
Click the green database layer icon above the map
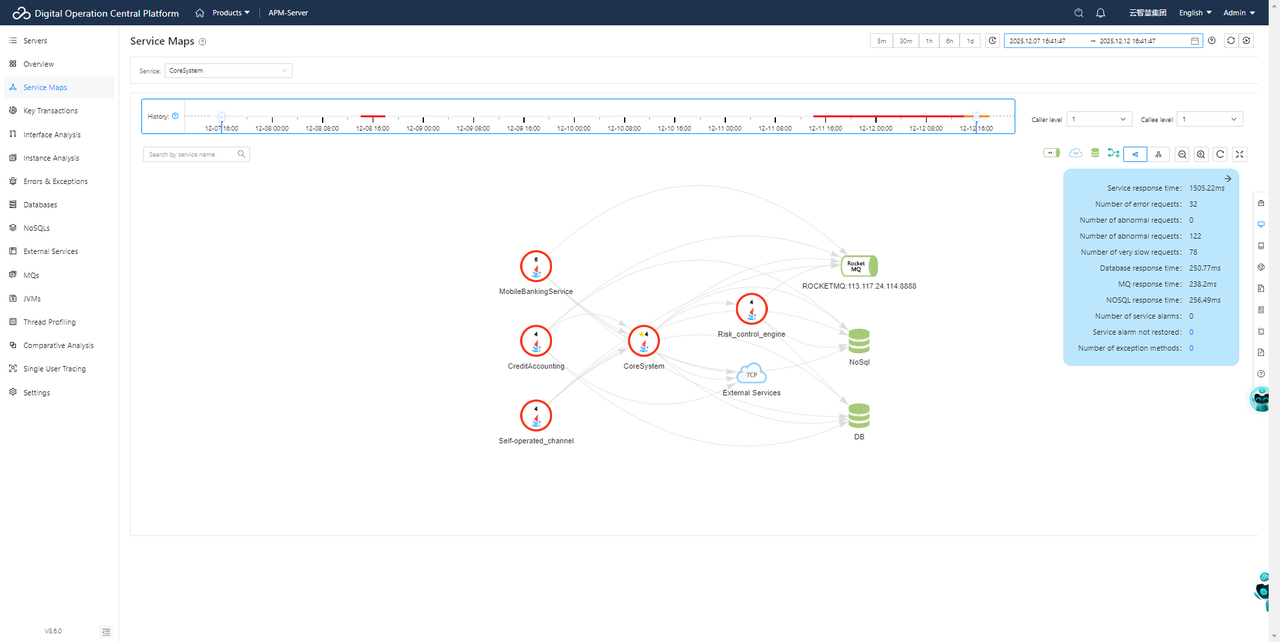[x=1094, y=153]
